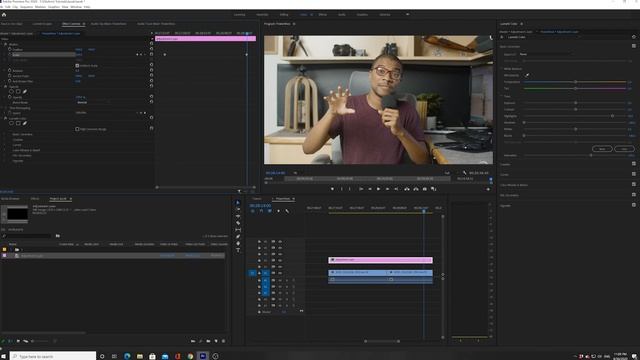
Task: Delete selected item with Project panel trash icon
Action: 223,341
